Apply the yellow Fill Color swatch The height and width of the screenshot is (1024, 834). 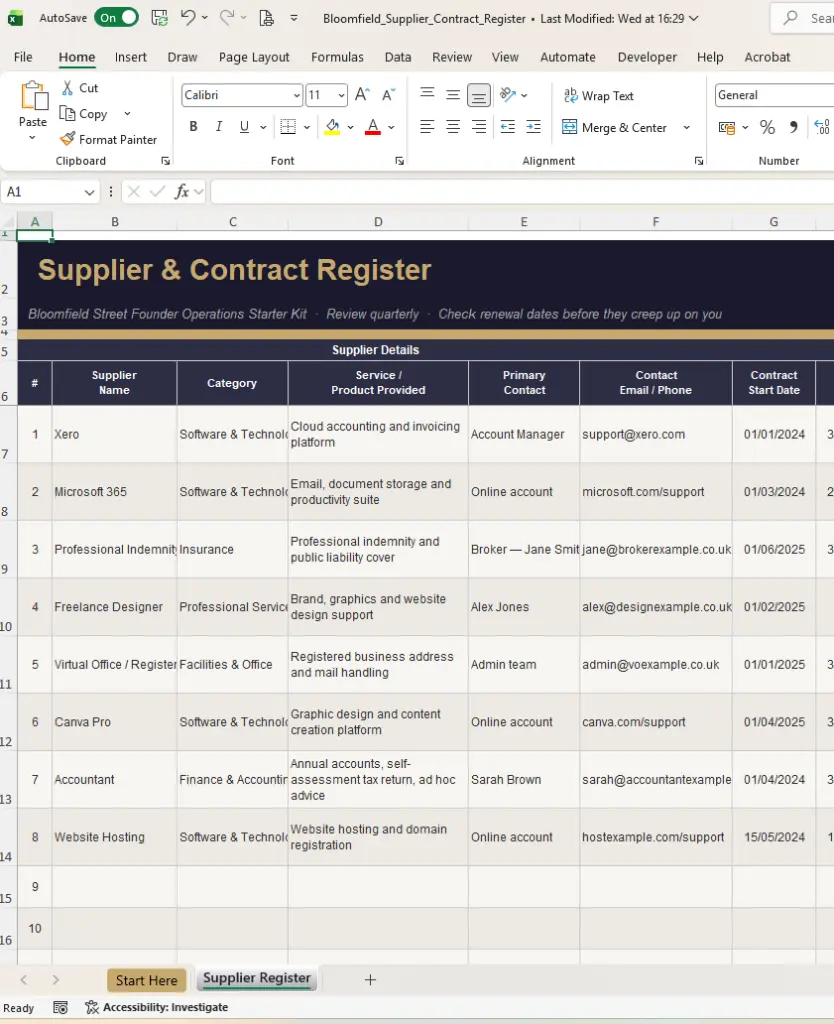332,127
